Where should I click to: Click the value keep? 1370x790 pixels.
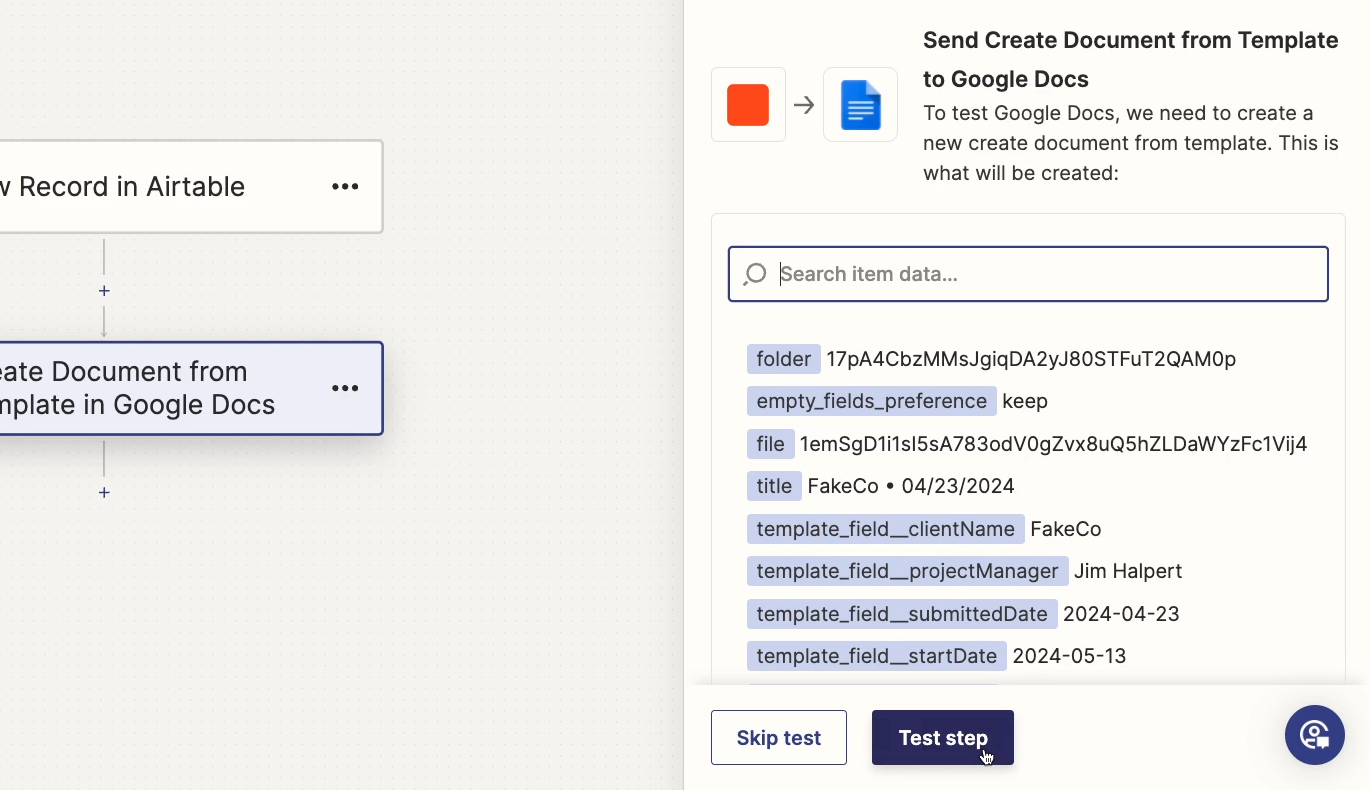coord(1025,401)
